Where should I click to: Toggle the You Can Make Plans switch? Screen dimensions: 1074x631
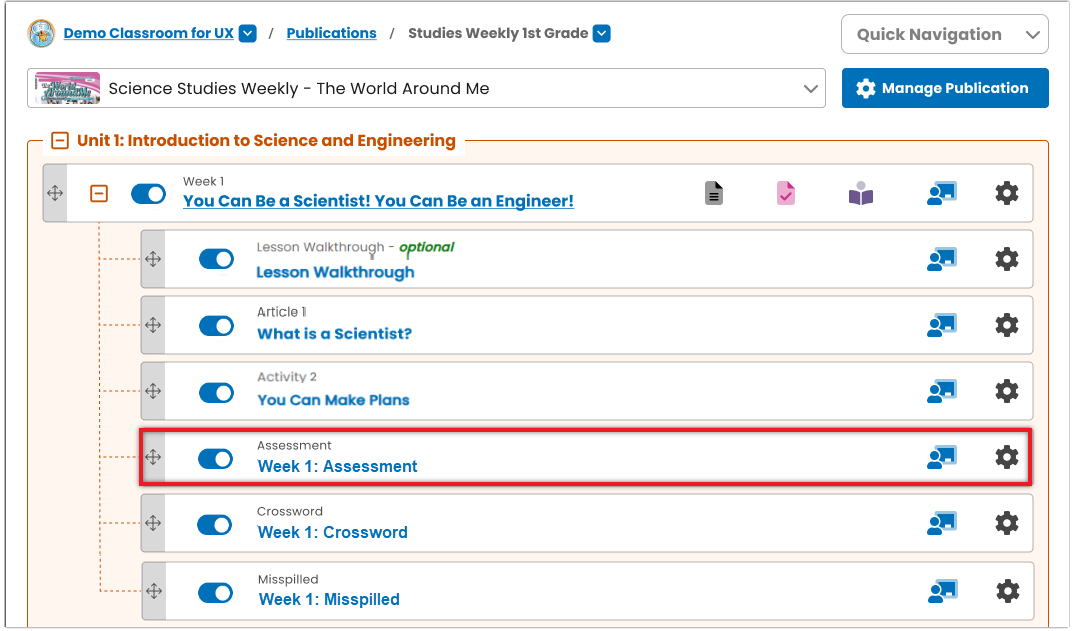click(x=216, y=393)
